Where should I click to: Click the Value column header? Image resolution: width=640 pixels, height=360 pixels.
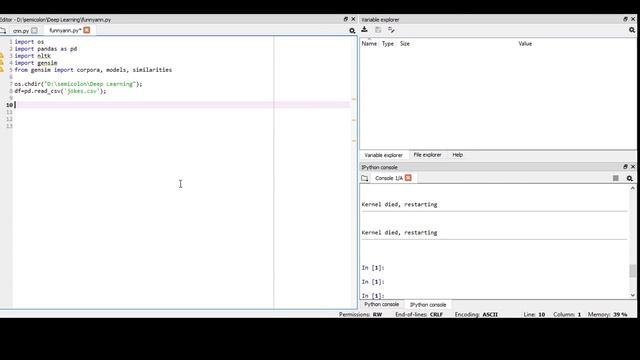coord(525,44)
